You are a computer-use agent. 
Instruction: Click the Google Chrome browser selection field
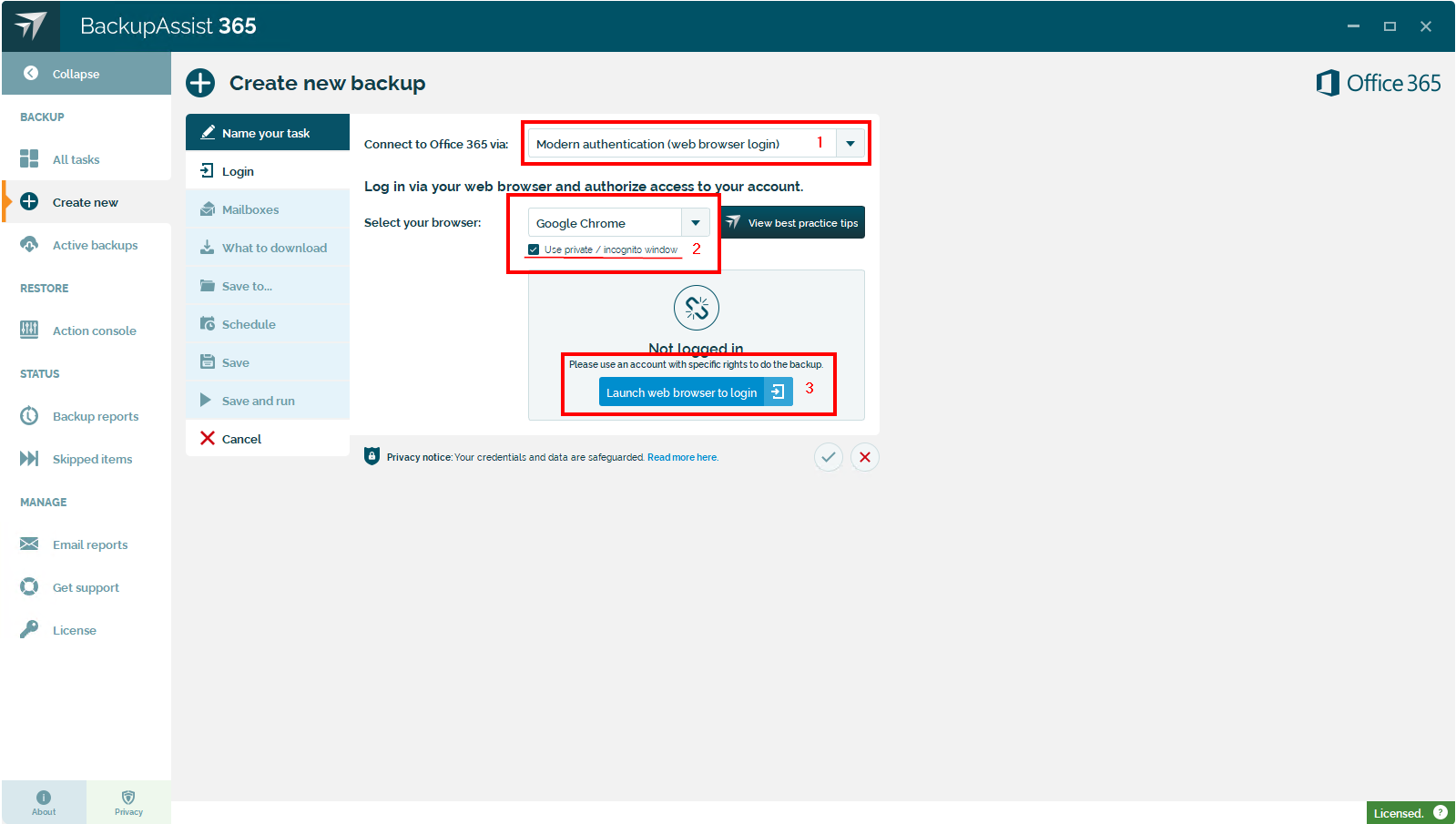pyautogui.click(x=606, y=223)
